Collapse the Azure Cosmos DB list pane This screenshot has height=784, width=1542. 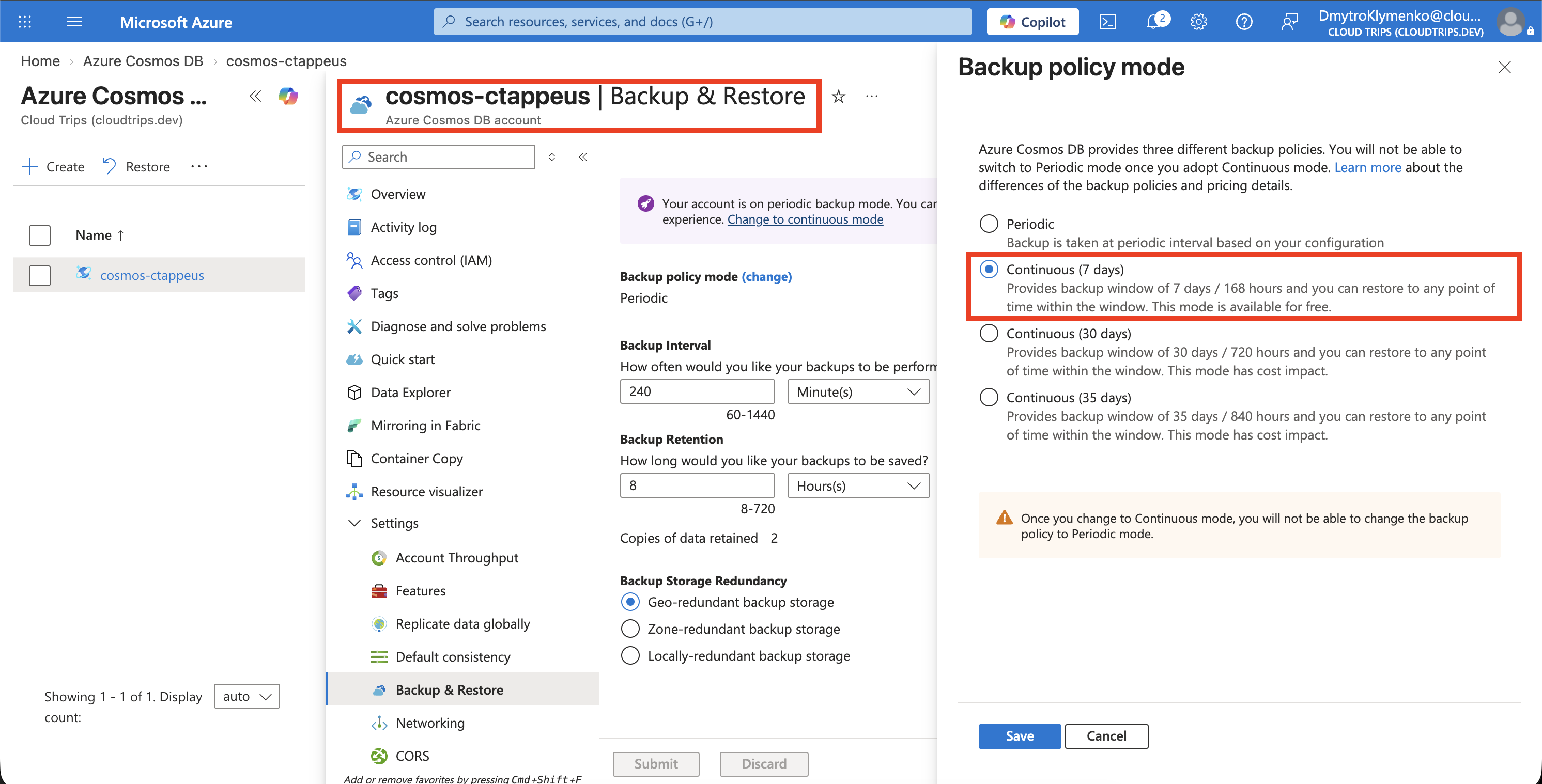point(256,96)
